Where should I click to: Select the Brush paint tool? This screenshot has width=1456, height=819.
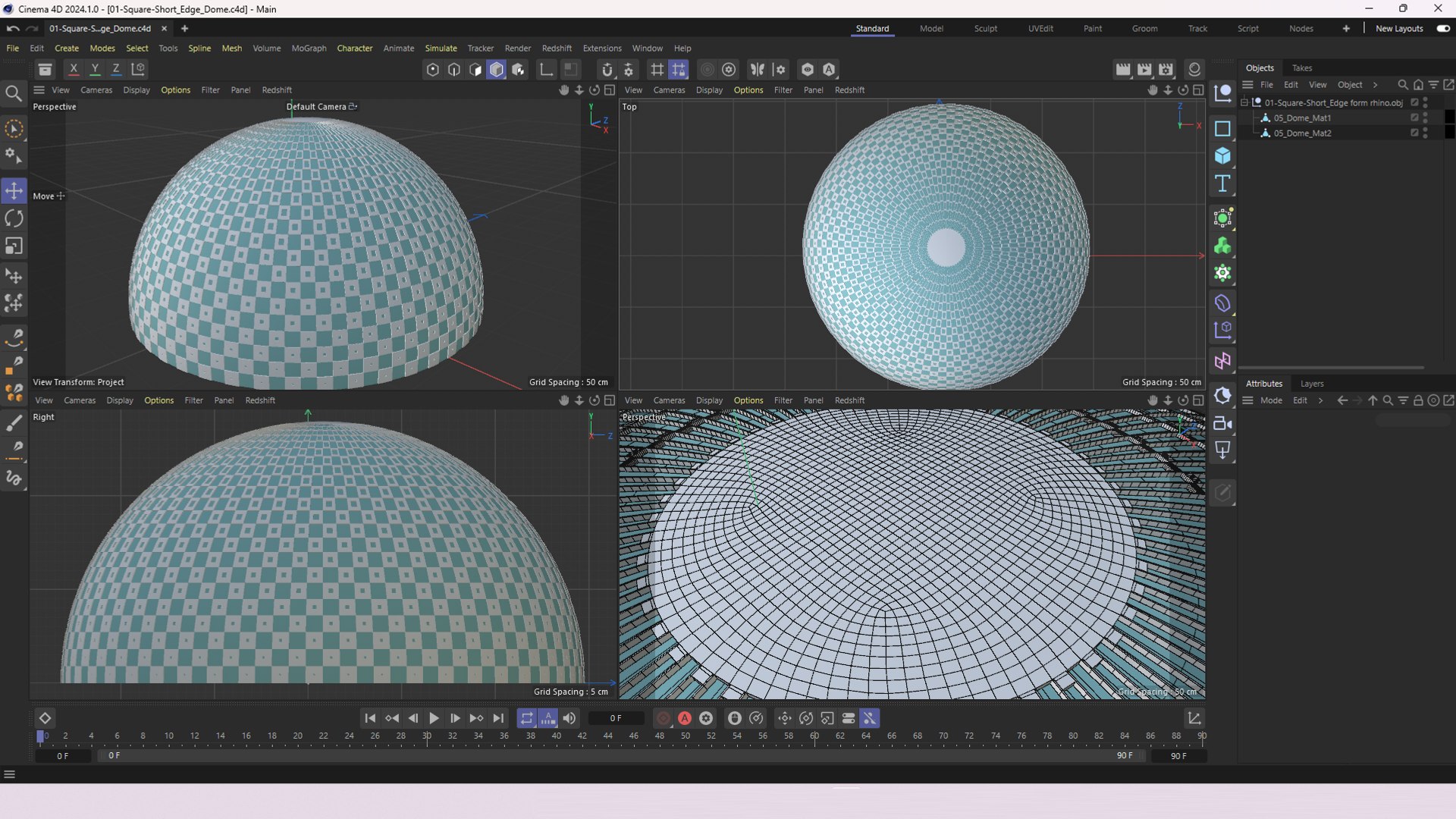coord(14,422)
